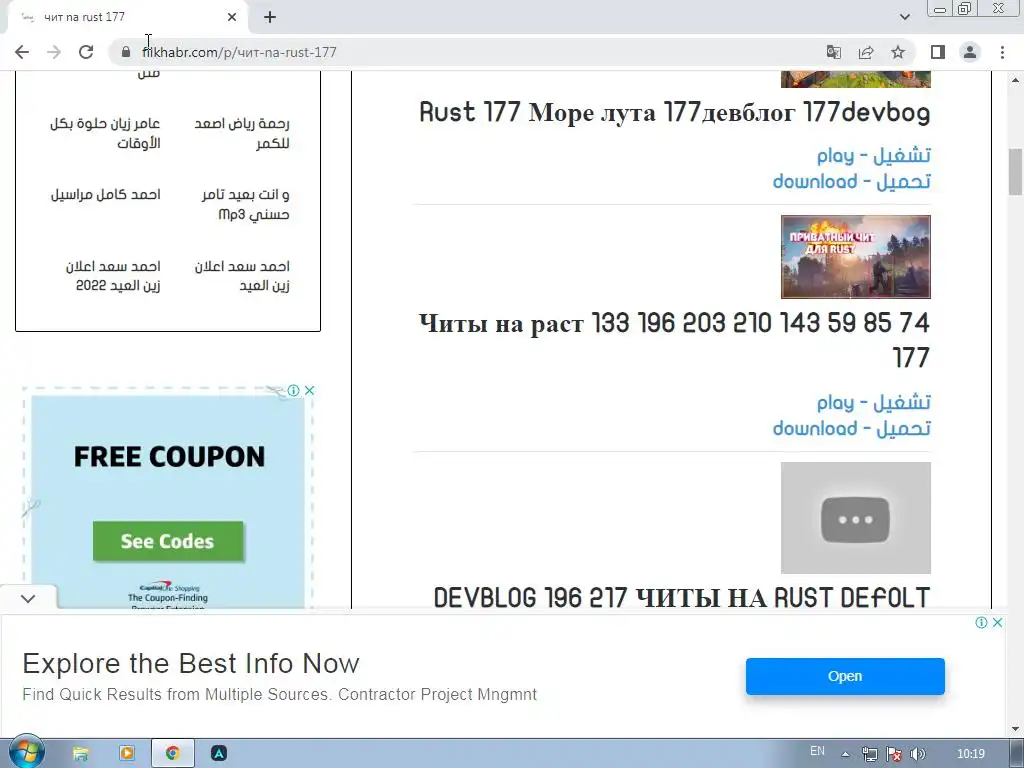Open the network tray icon
Viewport: 1024px width, 768px height.
869,754
